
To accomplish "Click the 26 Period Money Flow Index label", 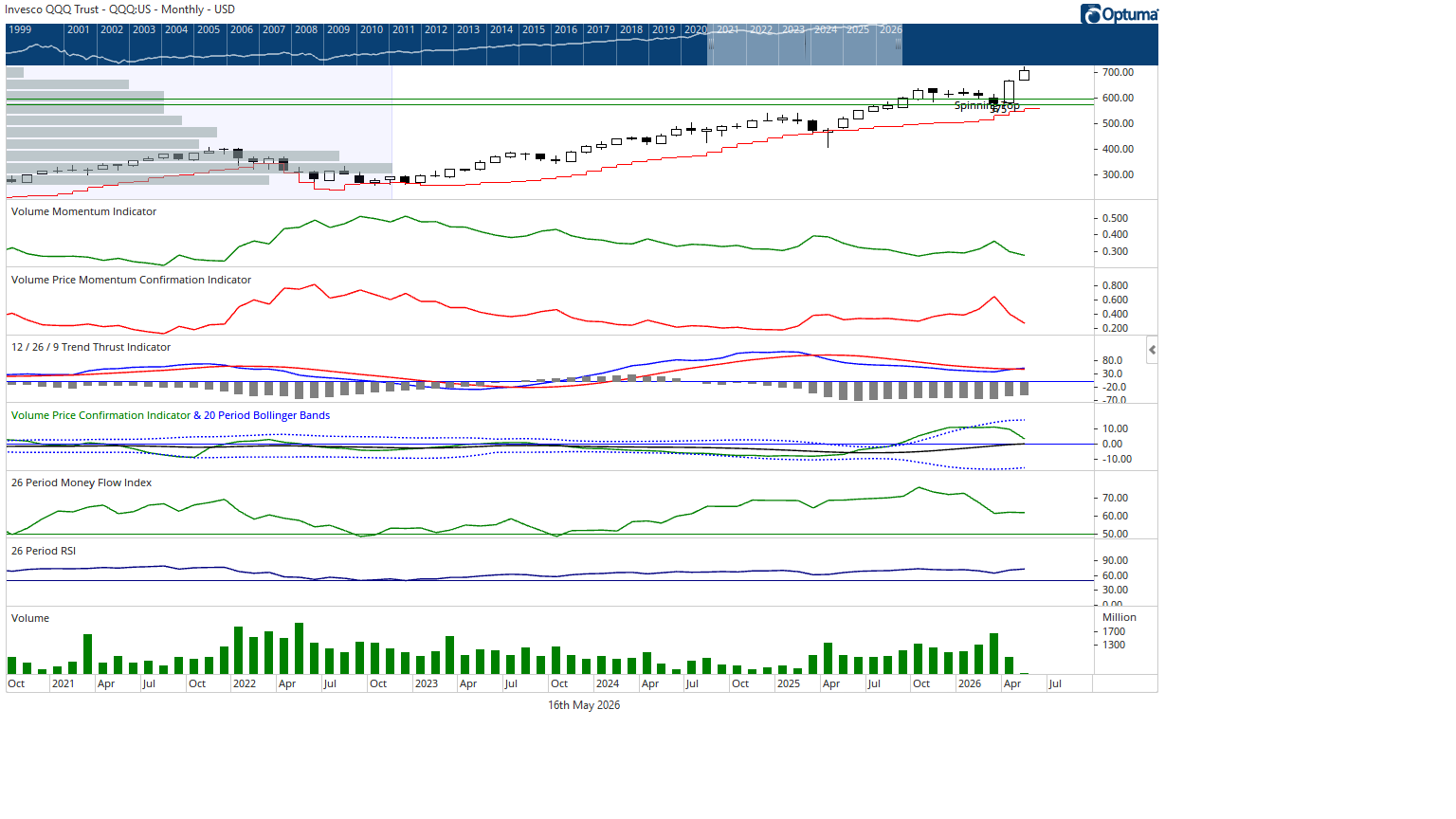I will coord(82,482).
